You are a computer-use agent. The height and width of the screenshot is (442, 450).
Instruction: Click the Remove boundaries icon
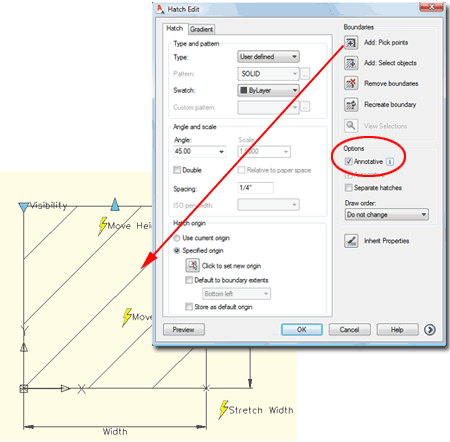tap(351, 83)
